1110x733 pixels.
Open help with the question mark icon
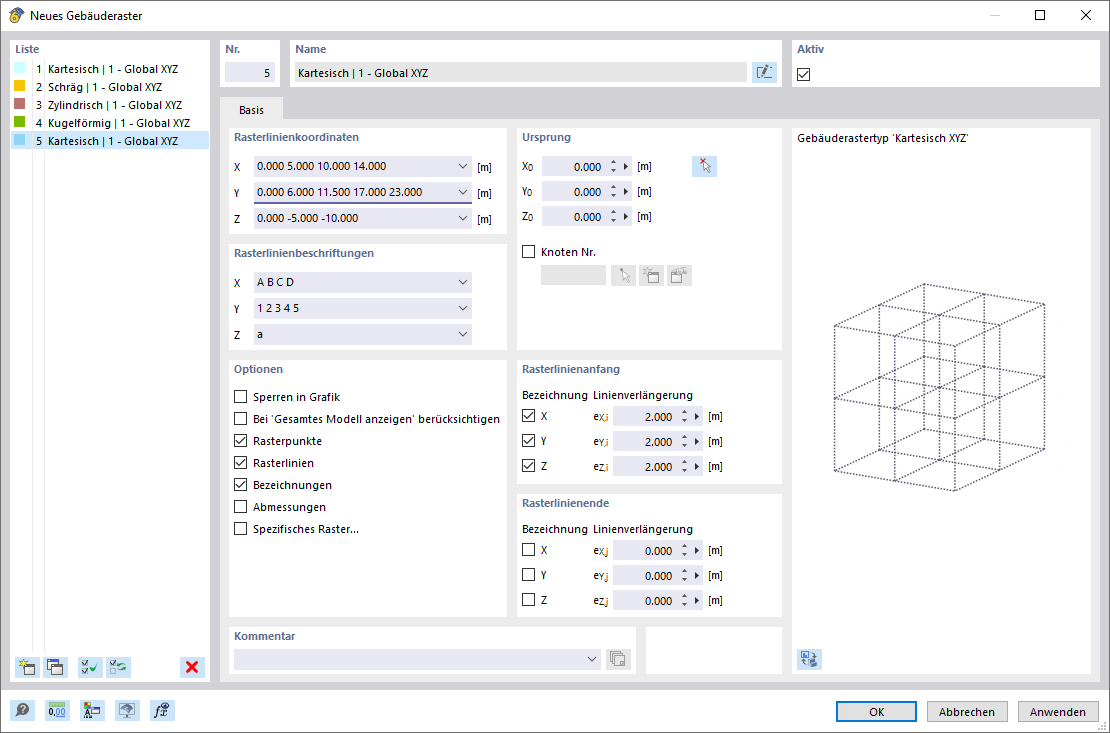click(23, 710)
